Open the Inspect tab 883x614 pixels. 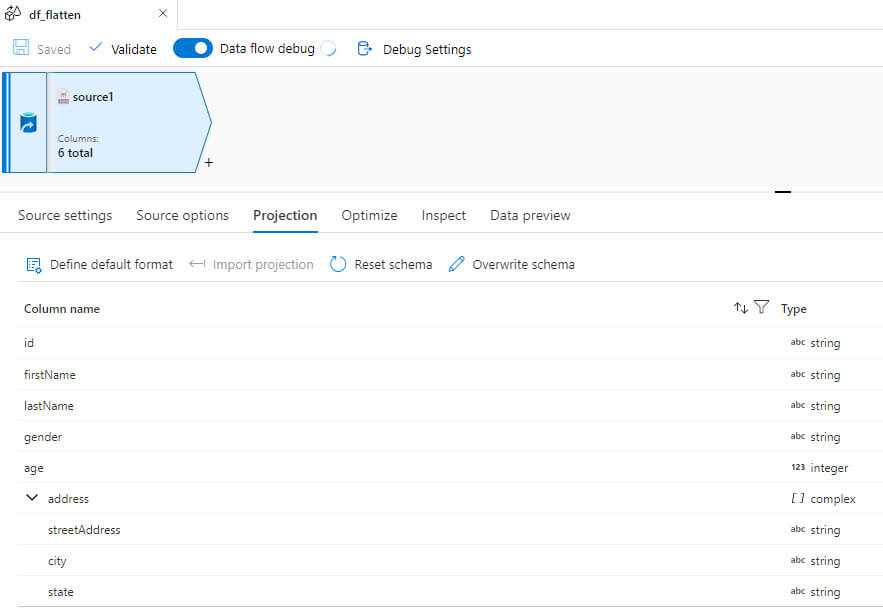pos(444,215)
